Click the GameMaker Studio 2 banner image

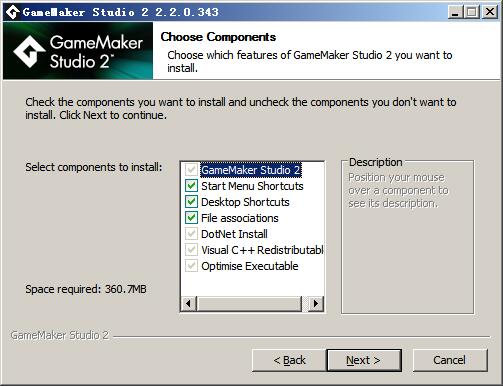(78, 51)
